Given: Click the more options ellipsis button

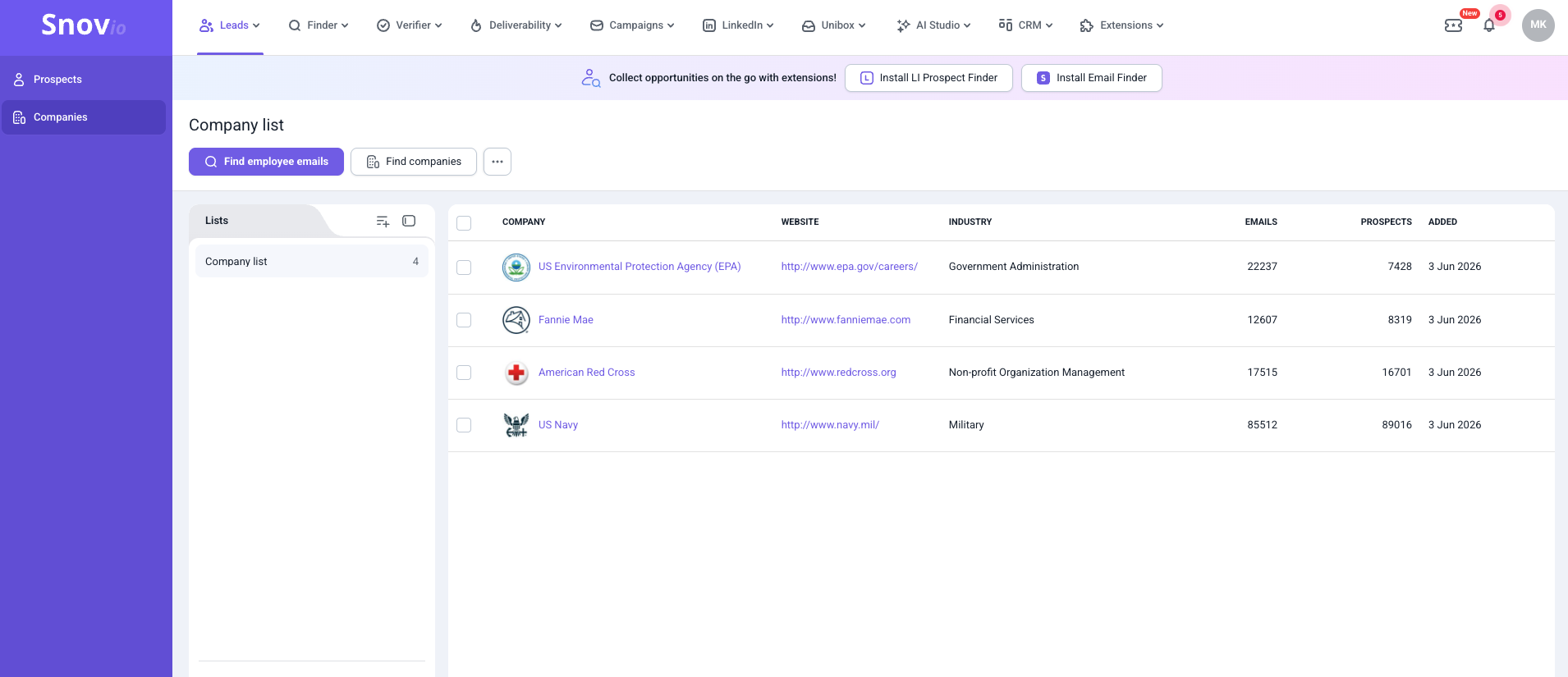Looking at the screenshot, I should (497, 162).
